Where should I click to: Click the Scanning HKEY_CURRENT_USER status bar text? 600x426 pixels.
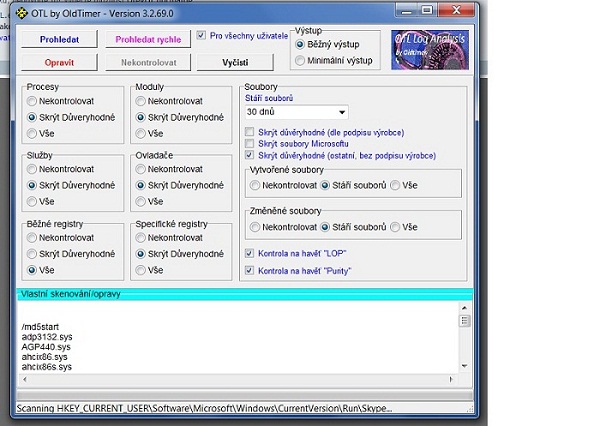click(204, 408)
